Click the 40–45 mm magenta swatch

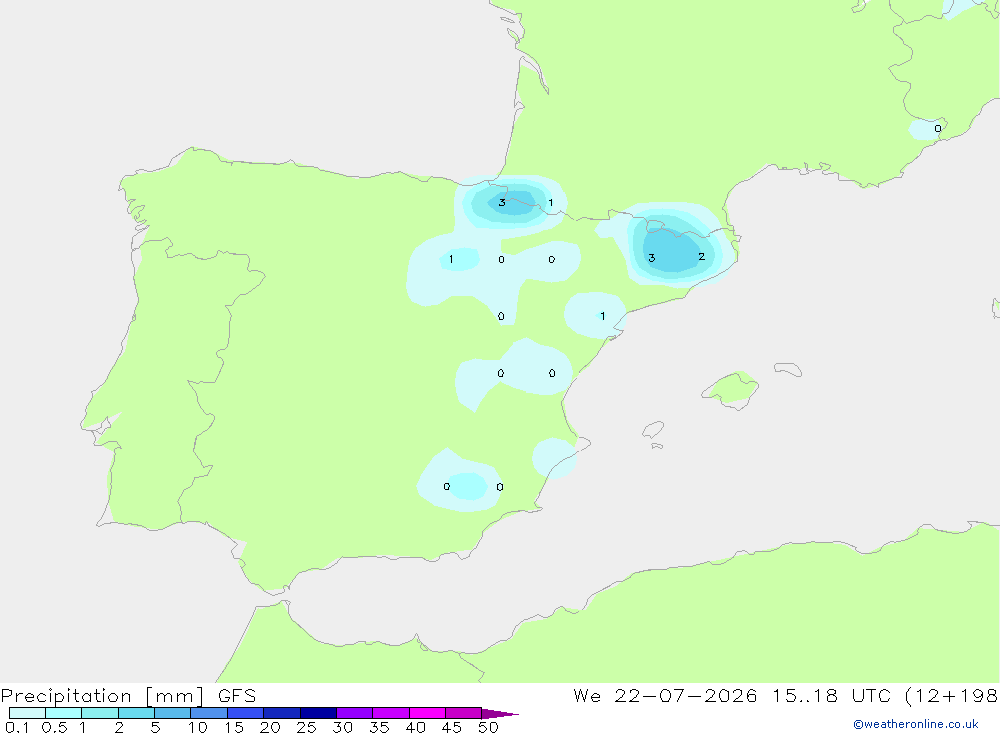click(427, 713)
